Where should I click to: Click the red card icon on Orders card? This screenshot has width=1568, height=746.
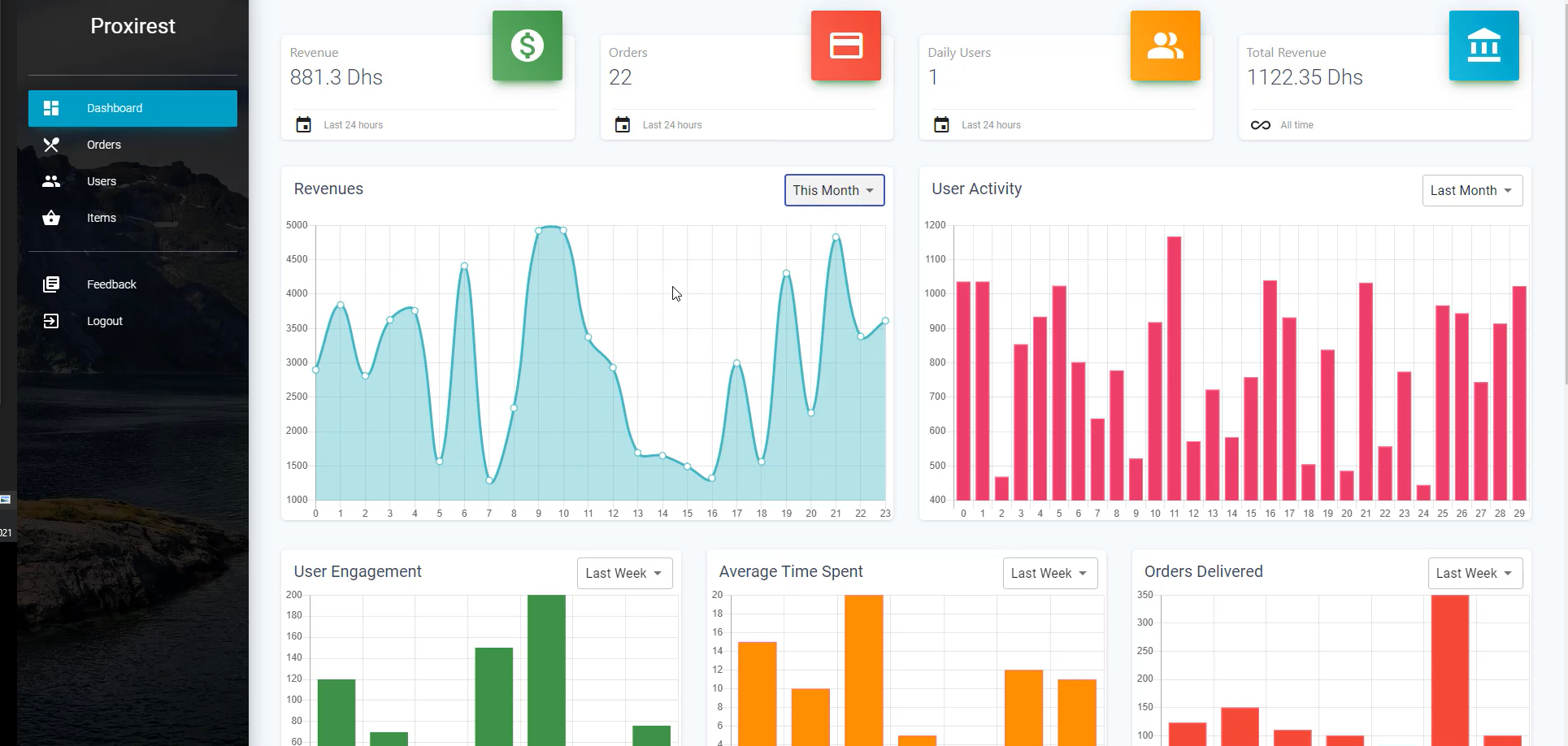[845, 46]
